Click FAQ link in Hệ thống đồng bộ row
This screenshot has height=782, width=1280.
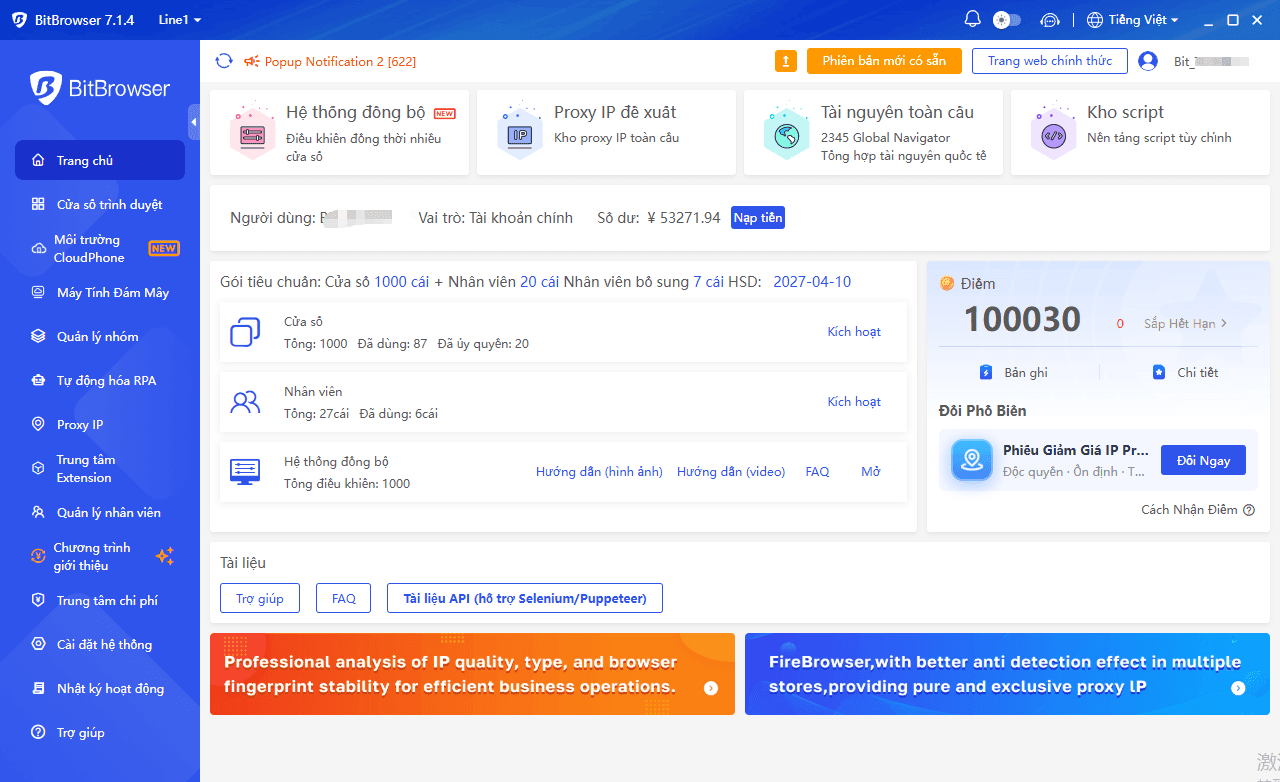817,472
